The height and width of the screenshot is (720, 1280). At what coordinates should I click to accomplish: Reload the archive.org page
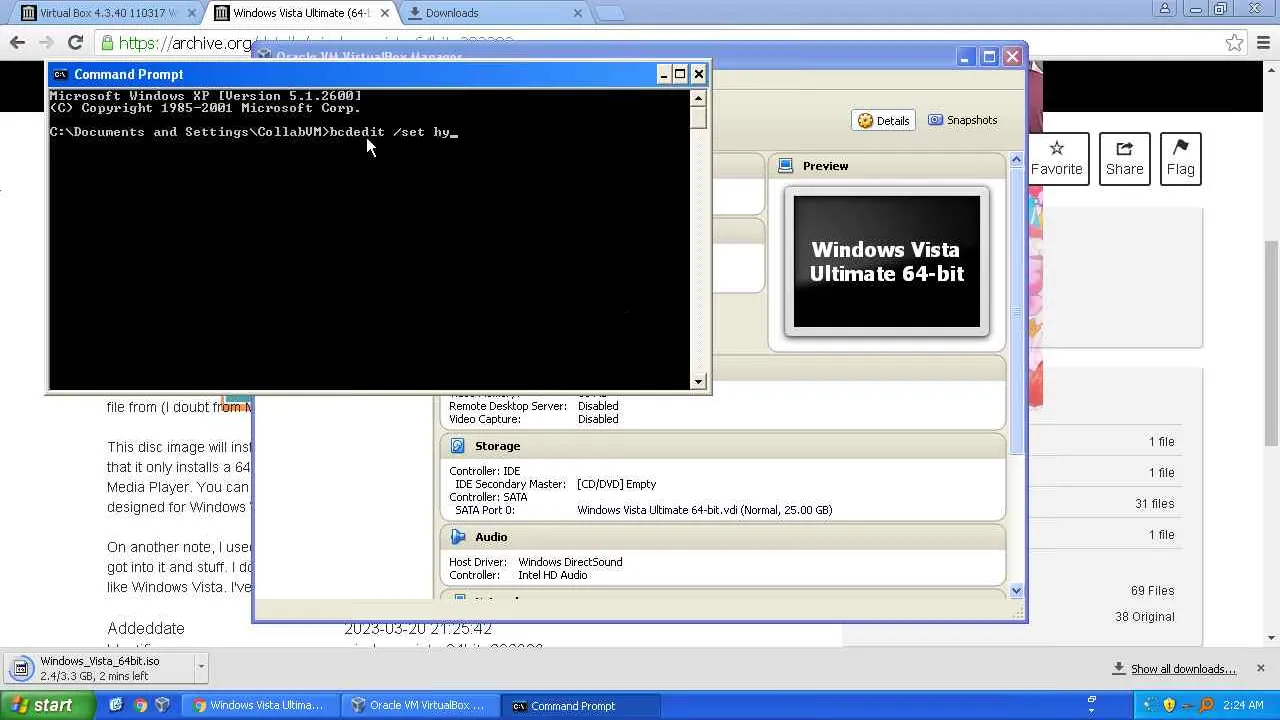[x=75, y=42]
